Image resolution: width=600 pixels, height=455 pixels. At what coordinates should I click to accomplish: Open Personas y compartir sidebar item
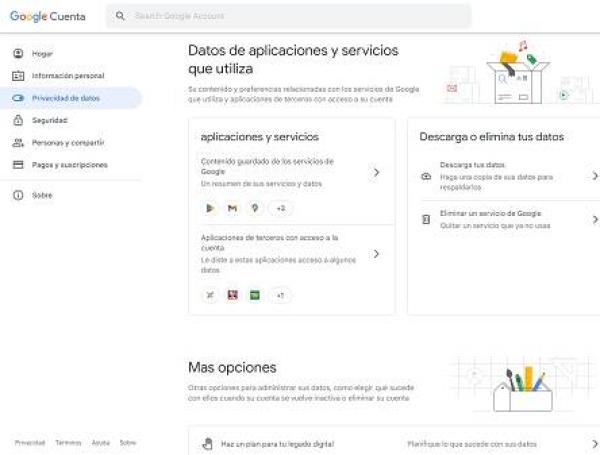[71, 143]
